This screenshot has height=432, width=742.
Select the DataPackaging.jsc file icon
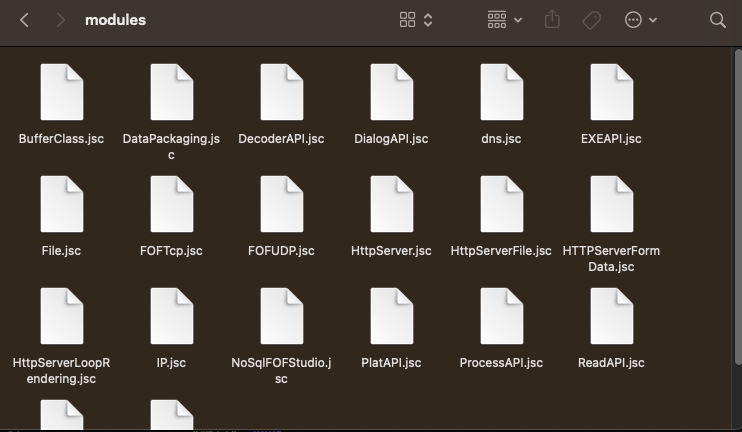point(171,92)
